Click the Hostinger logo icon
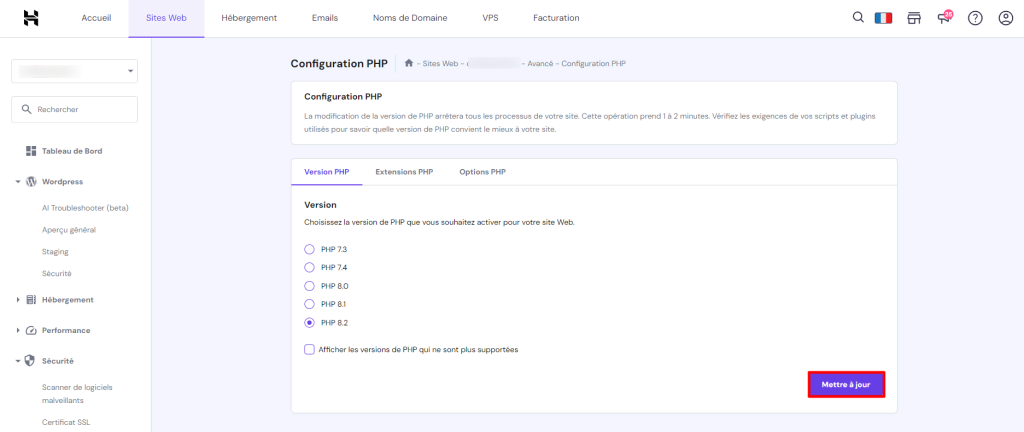Image resolution: width=1024 pixels, height=432 pixels. tap(31, 18)
